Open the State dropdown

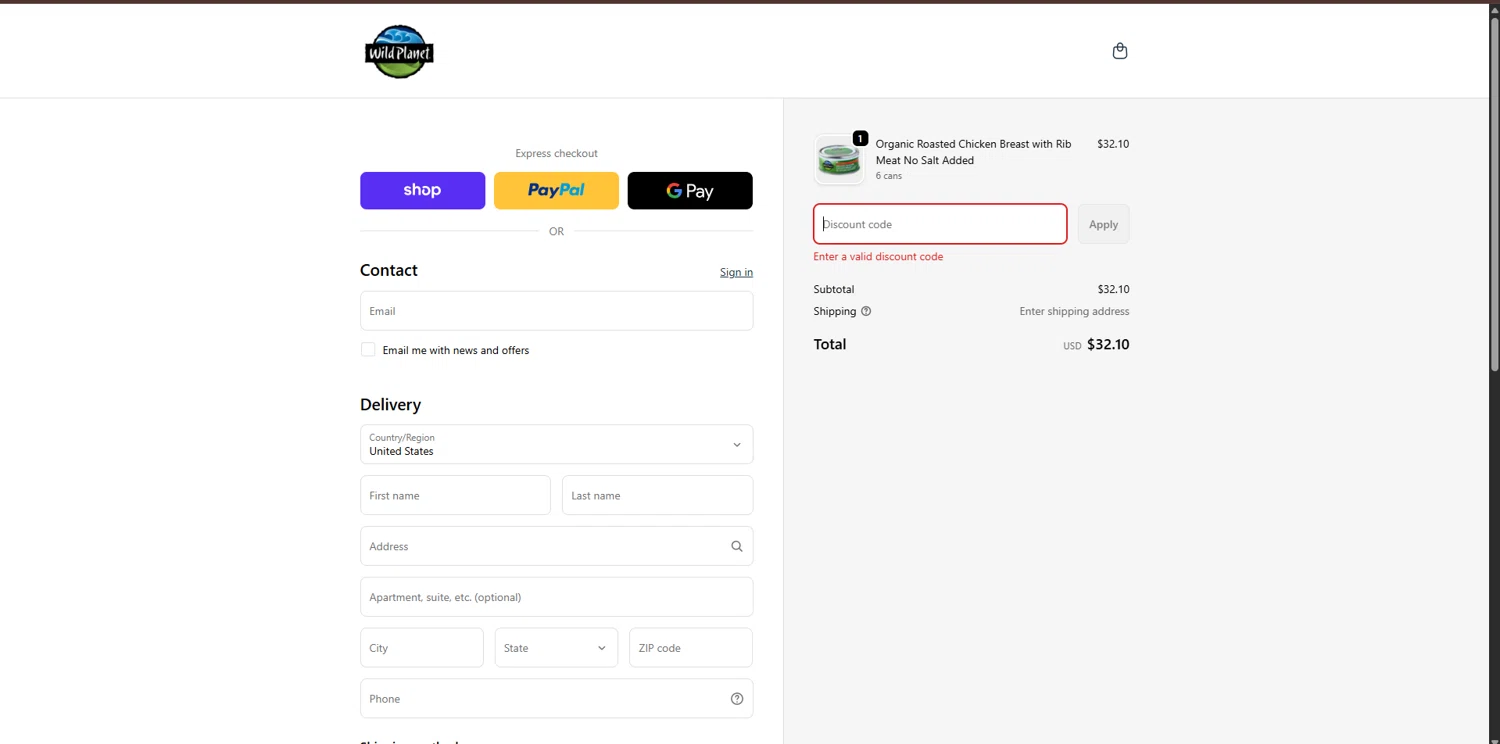click(556, 648)
